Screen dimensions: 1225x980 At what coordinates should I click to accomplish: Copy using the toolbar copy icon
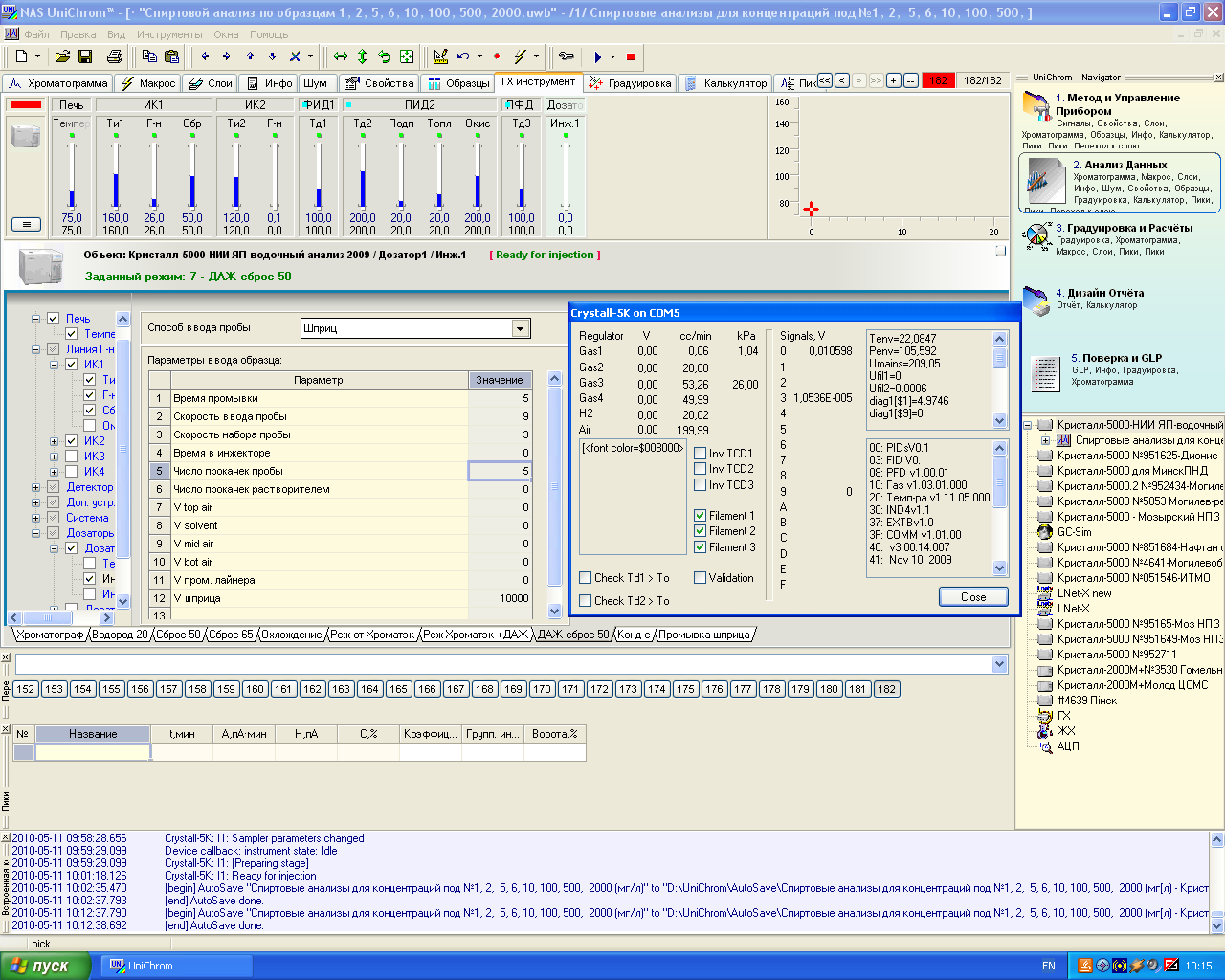tap(150, 56)
